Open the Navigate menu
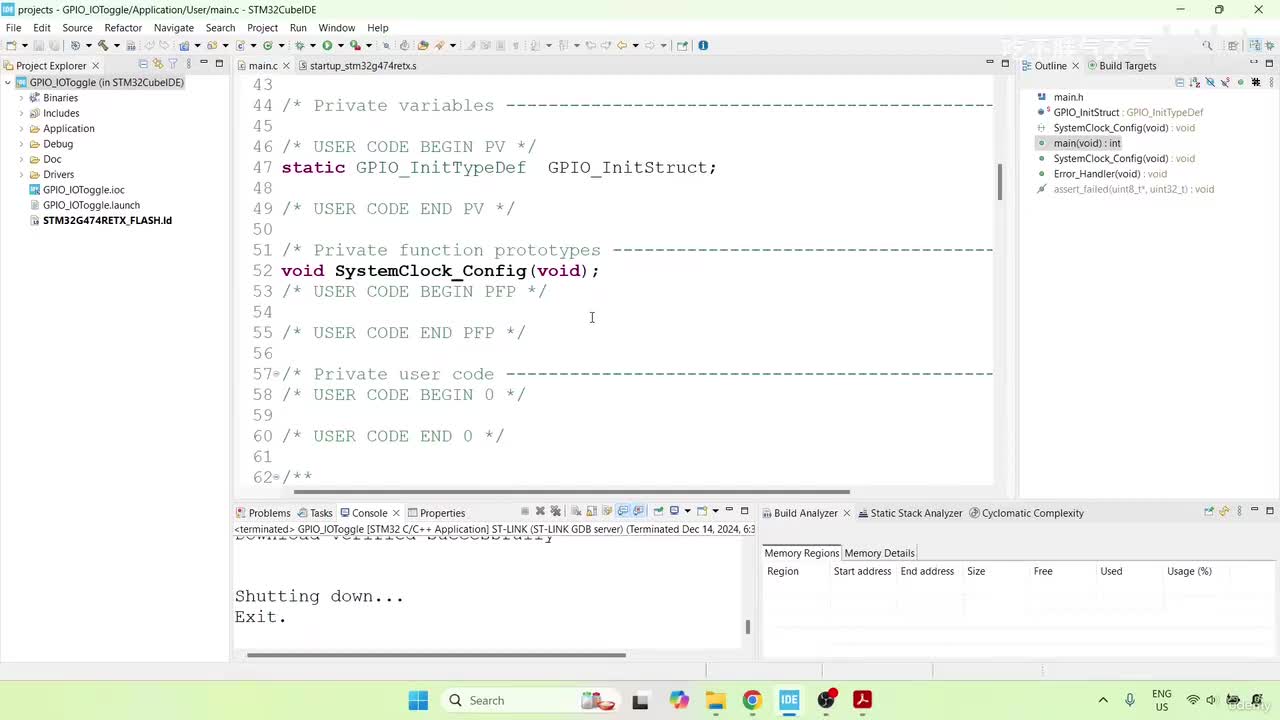This screenshot has height=720, width=1280. pyautogui.click(x=174, y=28)
